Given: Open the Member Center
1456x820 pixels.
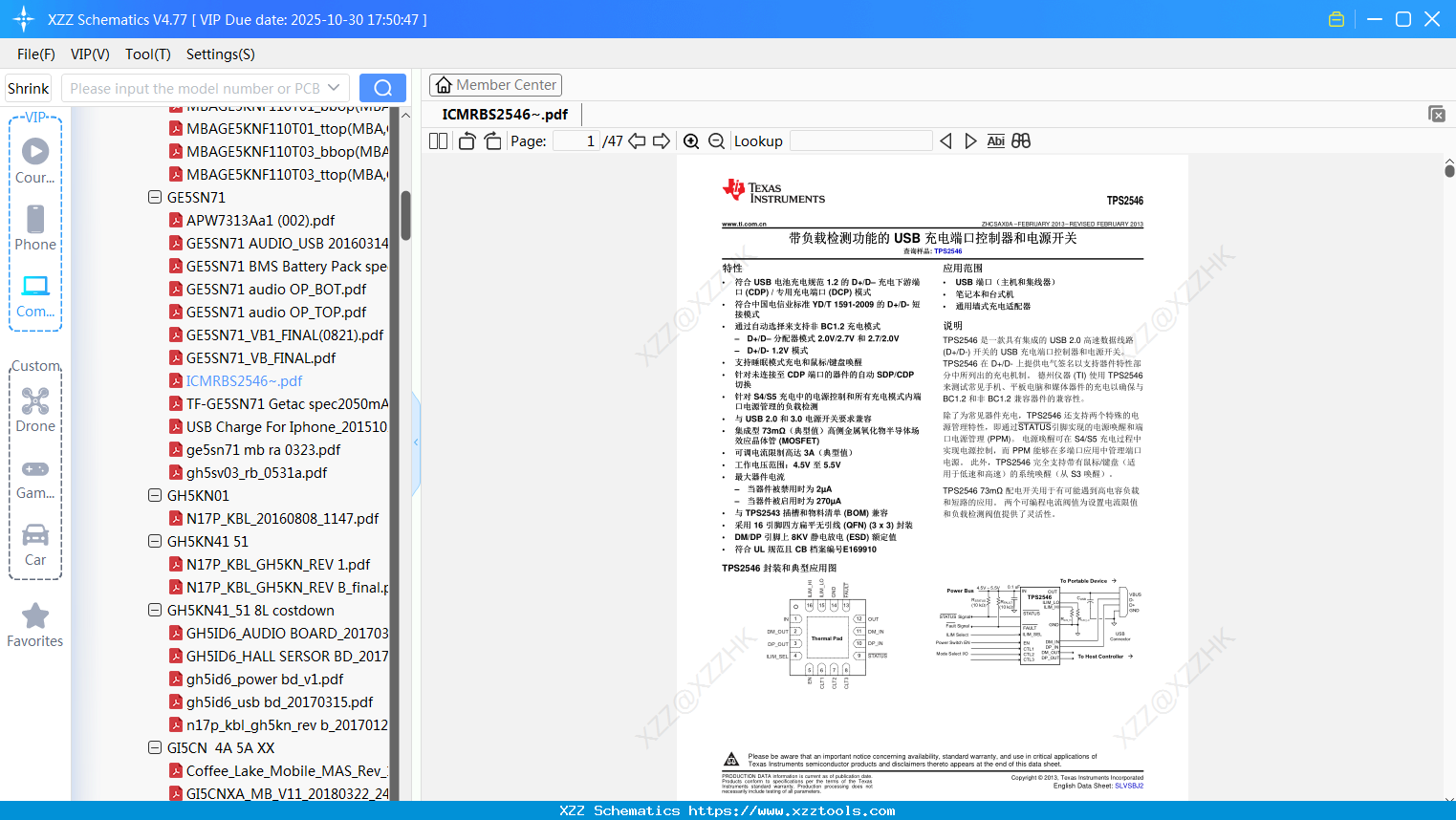Looking at the screenshot, I should (x=495, y=85).
